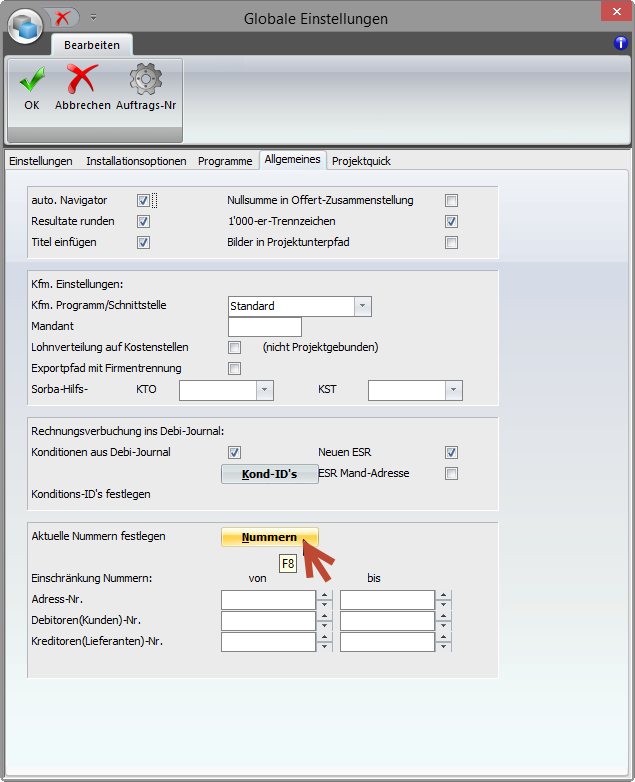Open the KST dropdown
The image size is (635, 782).
click(x=453, y=390)
